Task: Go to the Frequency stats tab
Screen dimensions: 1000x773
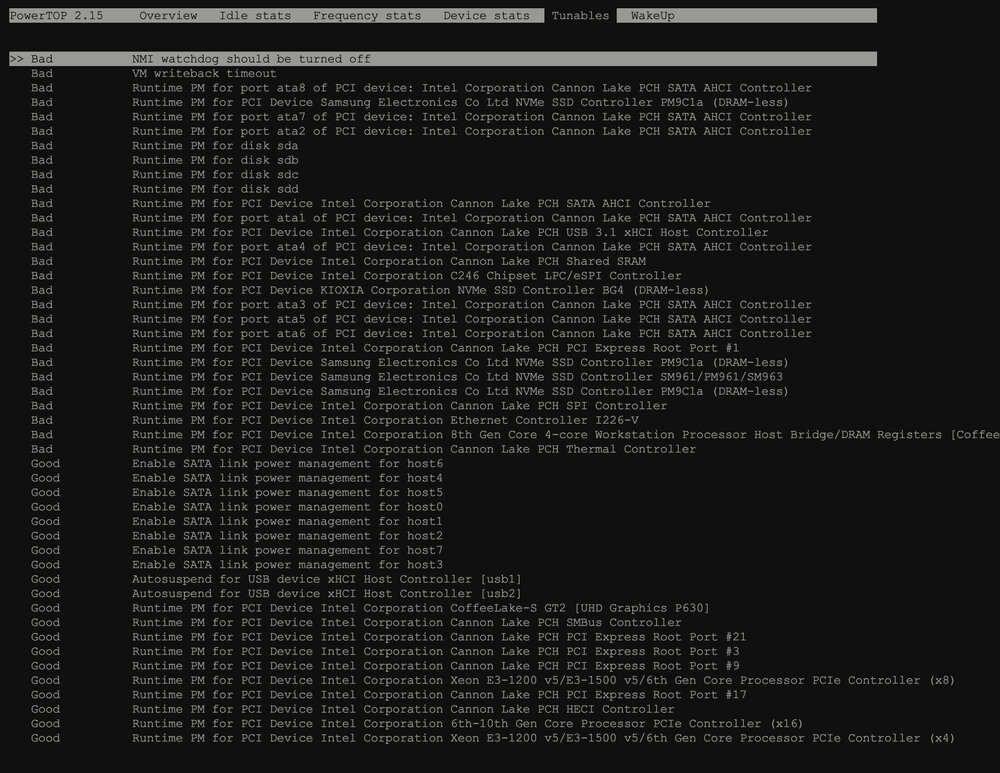Action: pos(367,15)
